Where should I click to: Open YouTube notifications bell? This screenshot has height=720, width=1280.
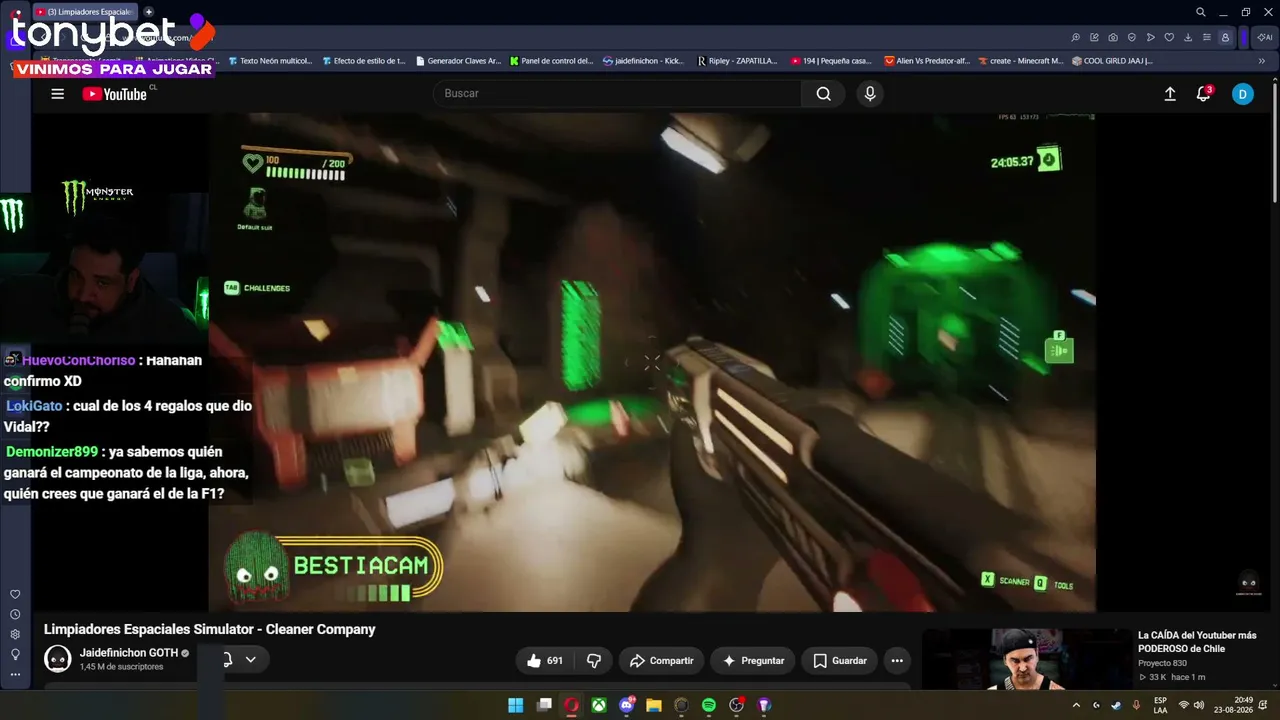tap(1204, 94)
